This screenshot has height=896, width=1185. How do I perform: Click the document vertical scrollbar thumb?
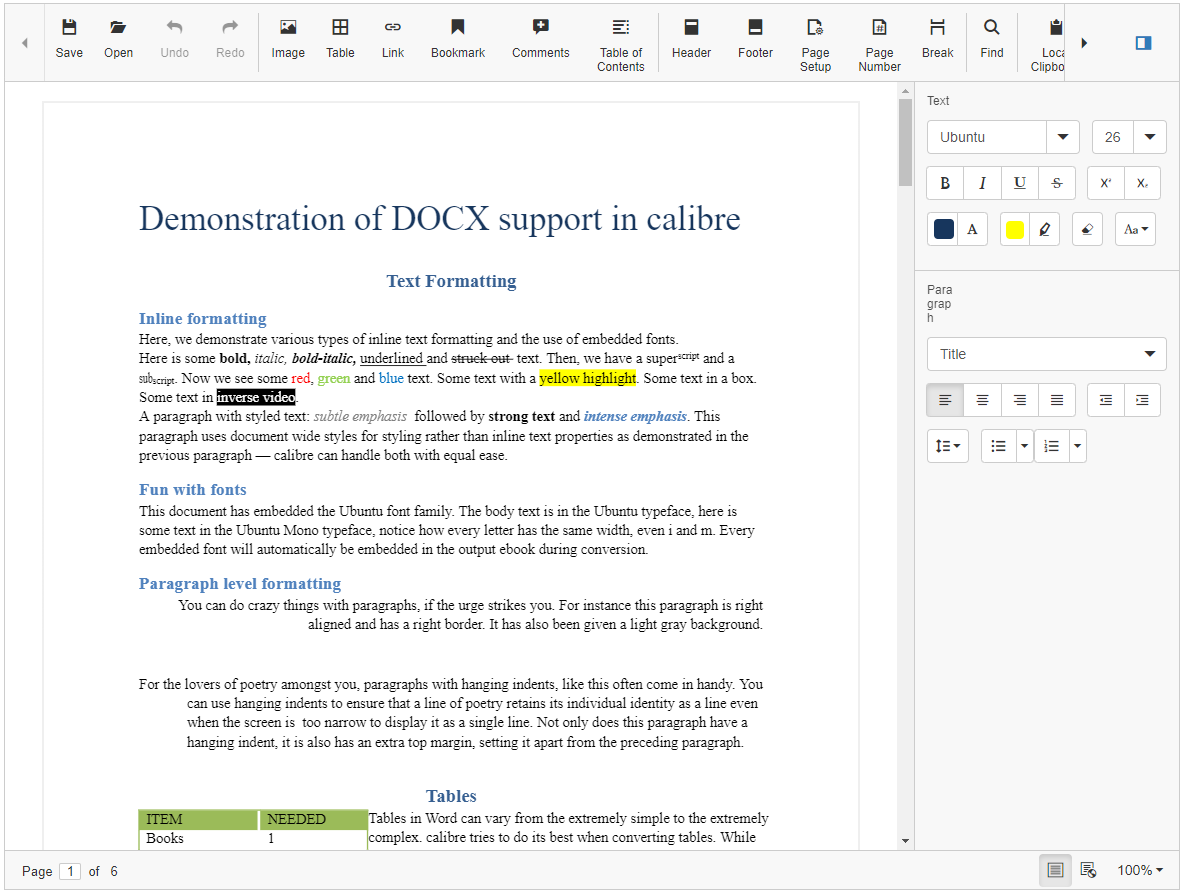[x=905, y=142]
